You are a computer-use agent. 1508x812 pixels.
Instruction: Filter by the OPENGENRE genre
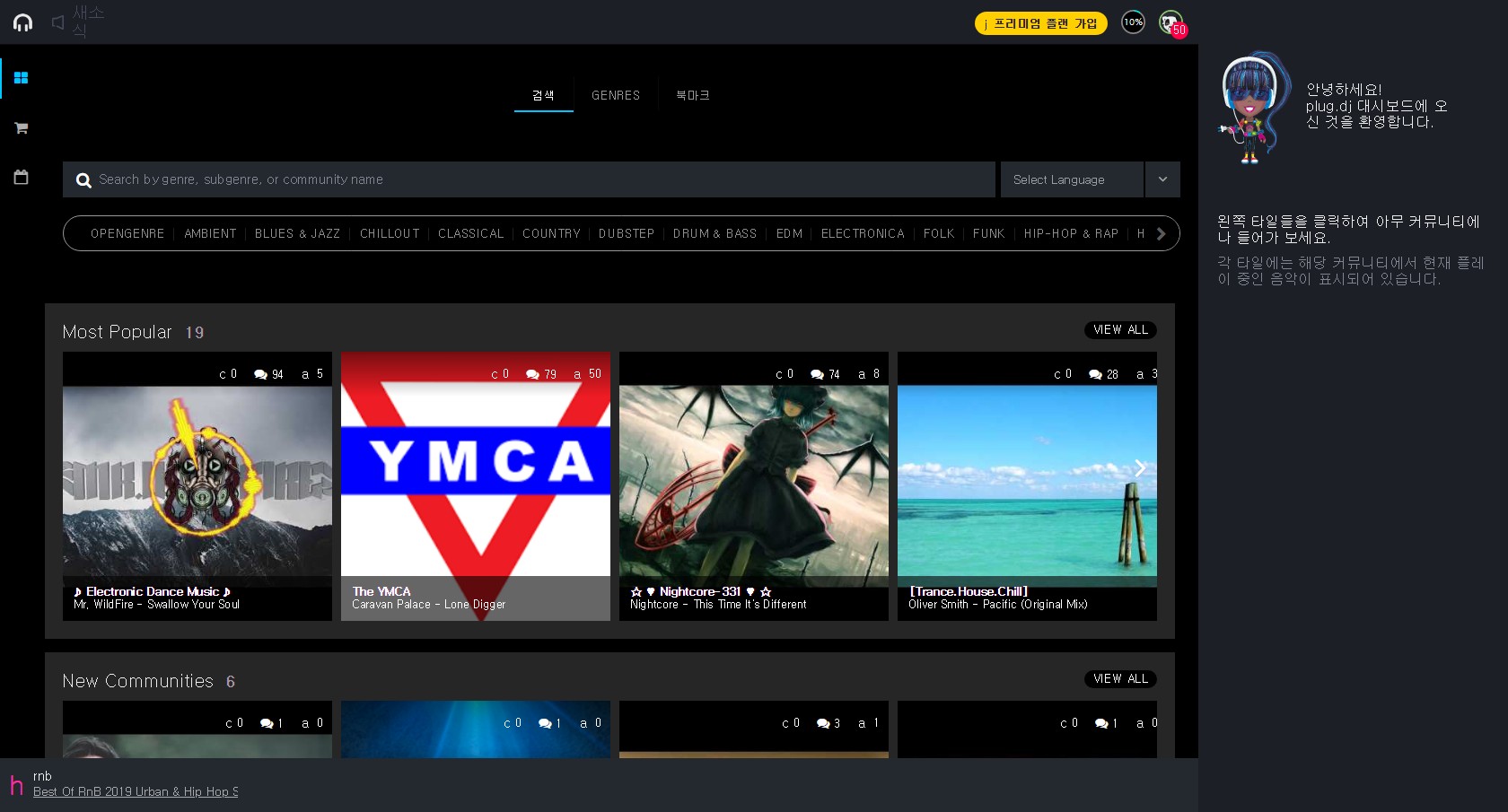click(x=127, y=233)
